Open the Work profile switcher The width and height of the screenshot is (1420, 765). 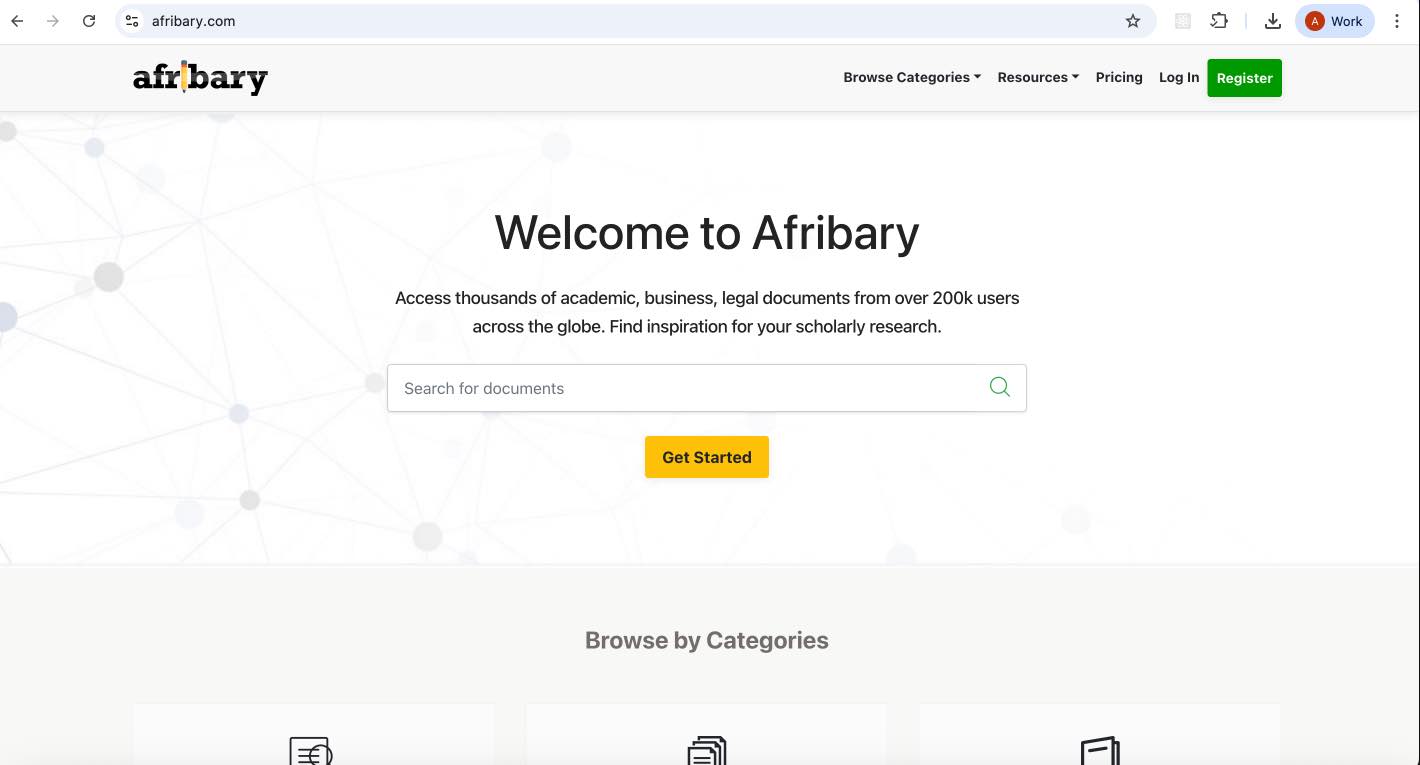tap(1334, 21)
